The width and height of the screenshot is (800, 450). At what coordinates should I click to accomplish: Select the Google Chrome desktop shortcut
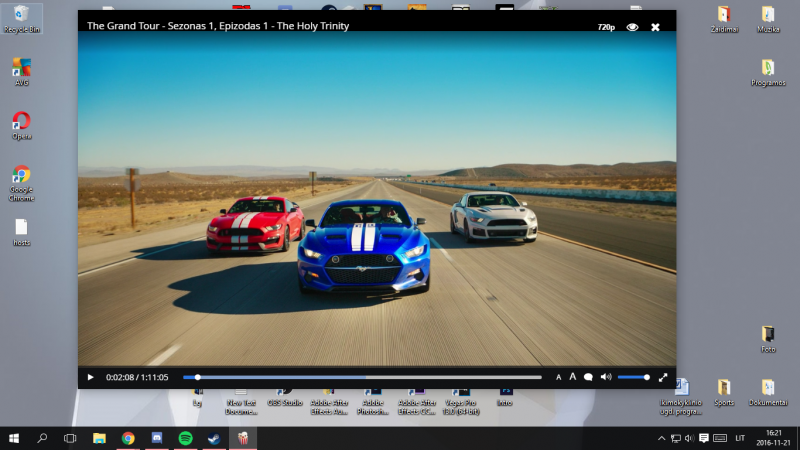(x=21, y=183)
